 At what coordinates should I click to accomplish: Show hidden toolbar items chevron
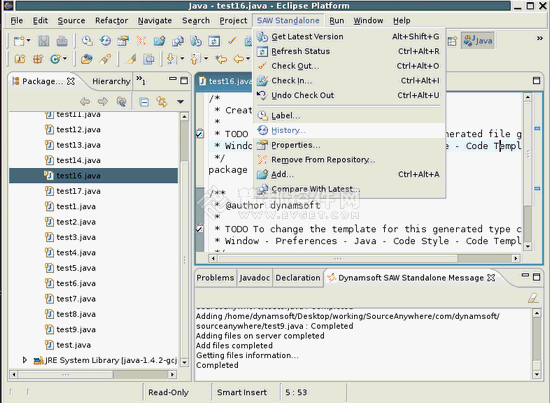539,38
